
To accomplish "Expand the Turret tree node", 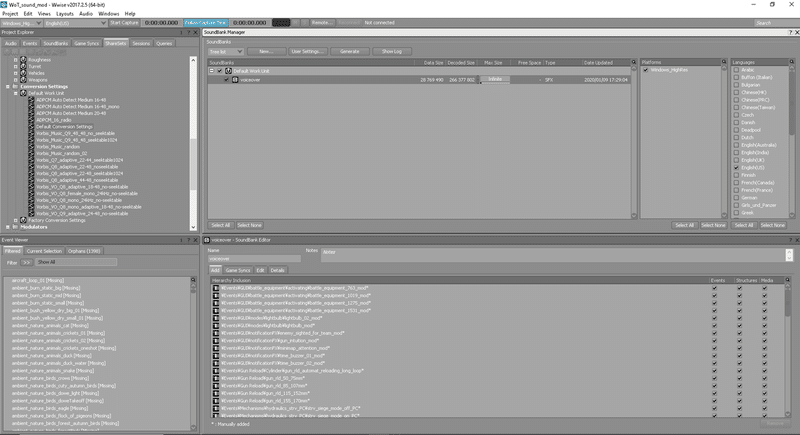I will [15, 66].
